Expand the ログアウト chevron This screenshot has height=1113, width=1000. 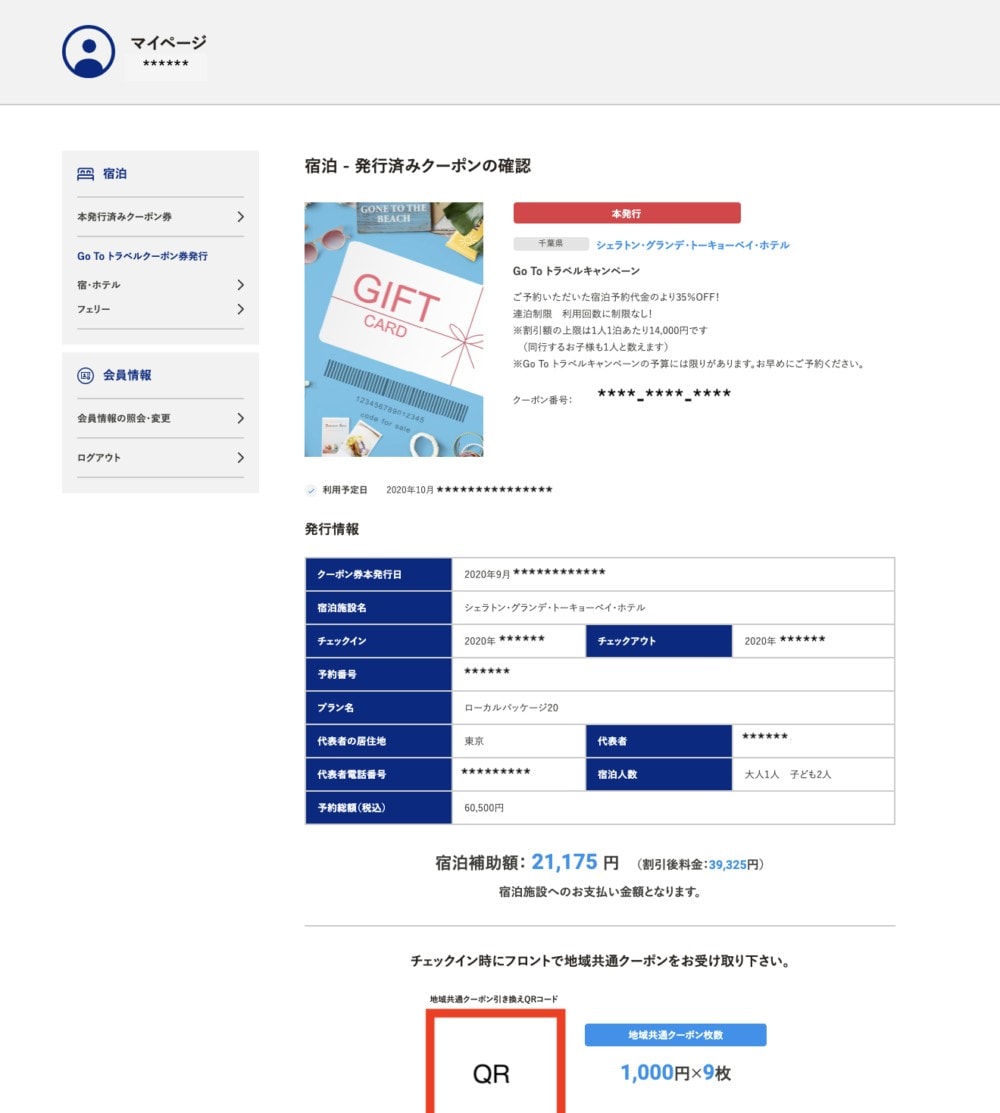click(240, 458)
